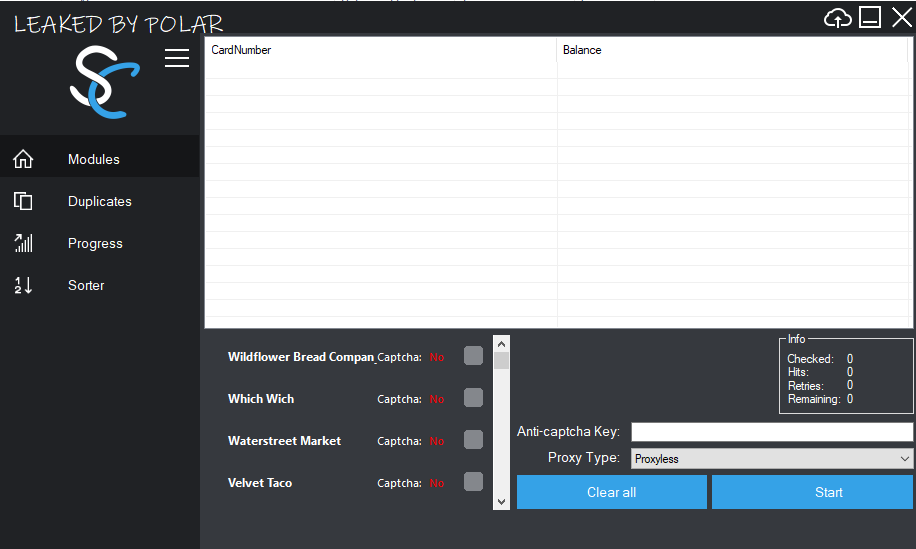Open the Duplicates section
This screenshot has height=549, width=916.
coord(100,201)
